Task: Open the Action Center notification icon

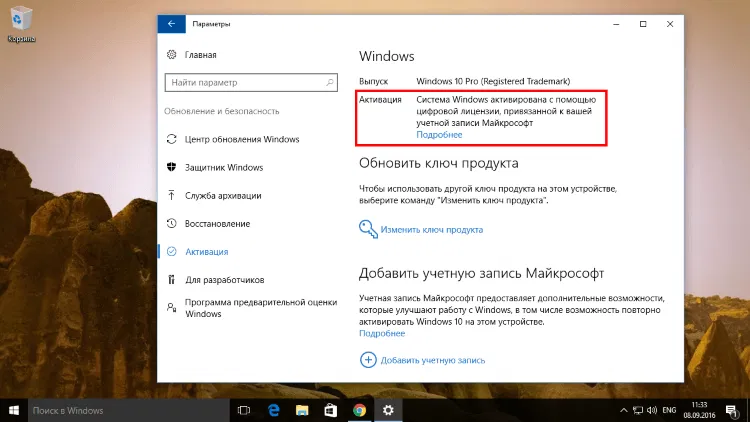Action: 732,411
